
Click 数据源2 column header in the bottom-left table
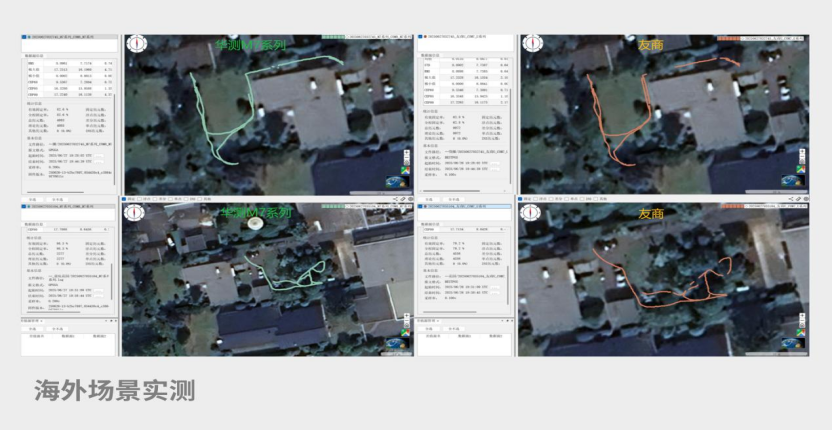99,336
